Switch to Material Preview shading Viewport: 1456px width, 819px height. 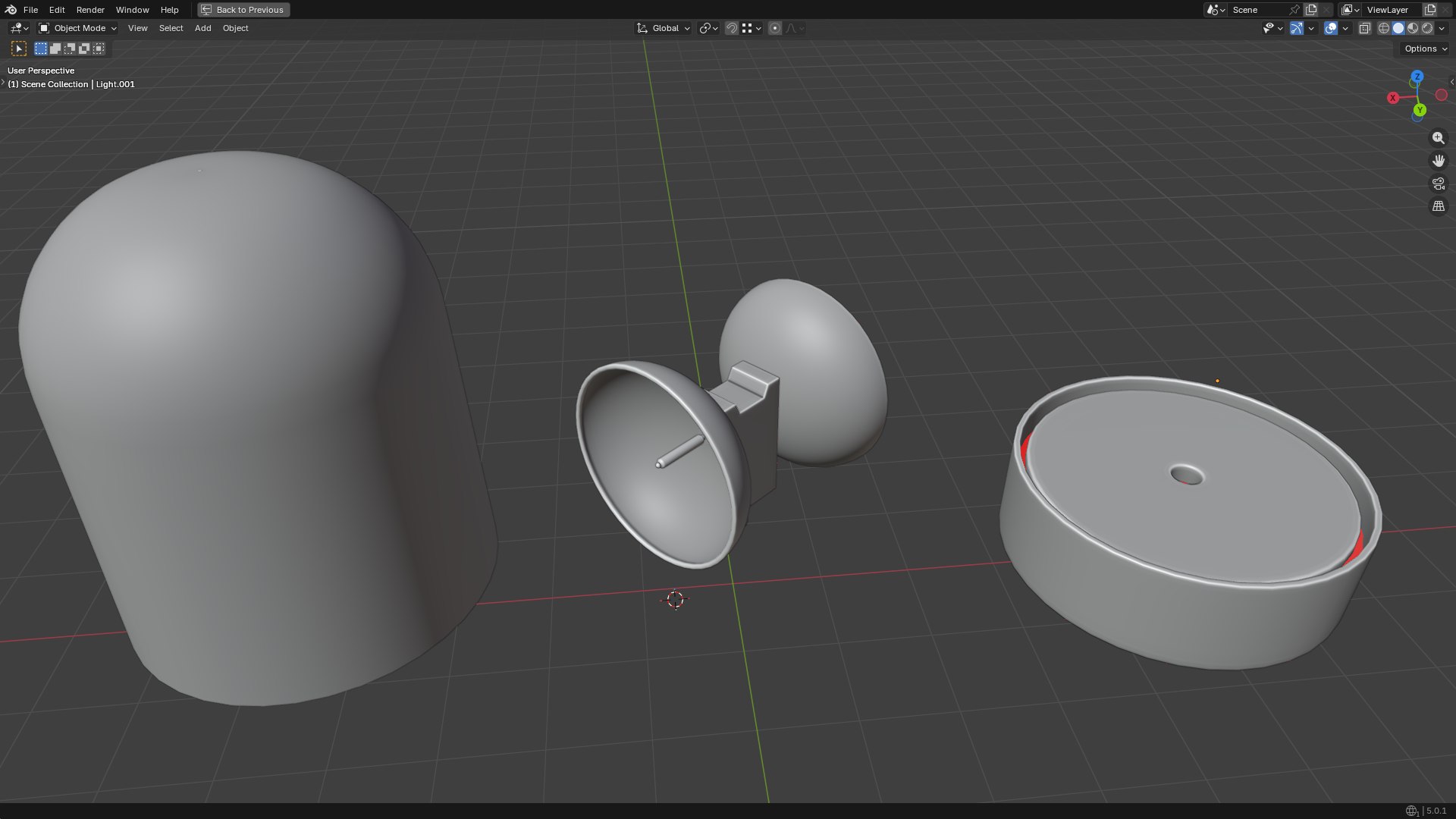pyautogui.click(x=1413, y=28)
